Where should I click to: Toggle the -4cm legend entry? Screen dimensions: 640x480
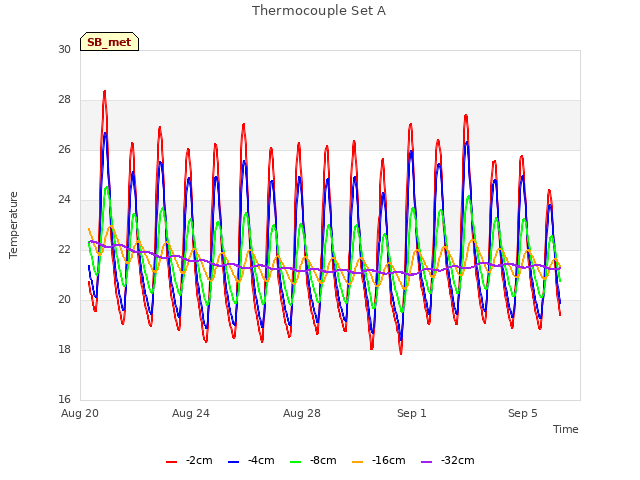[x=251, y=461]
